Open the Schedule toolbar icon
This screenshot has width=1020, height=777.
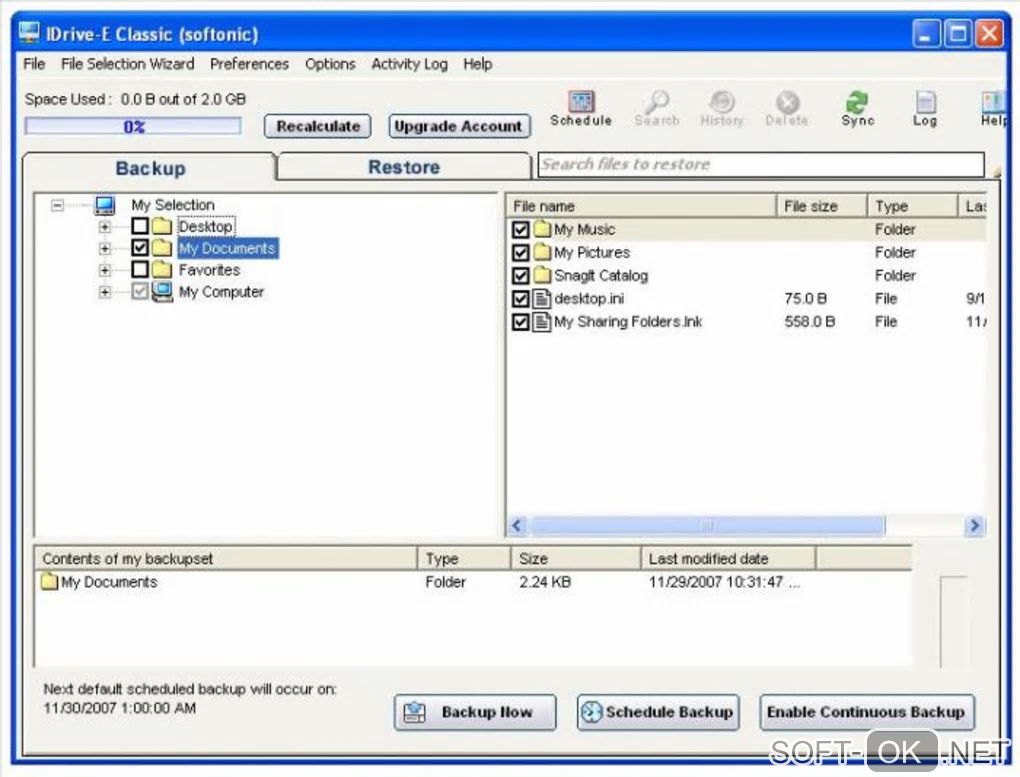[581, 109]
